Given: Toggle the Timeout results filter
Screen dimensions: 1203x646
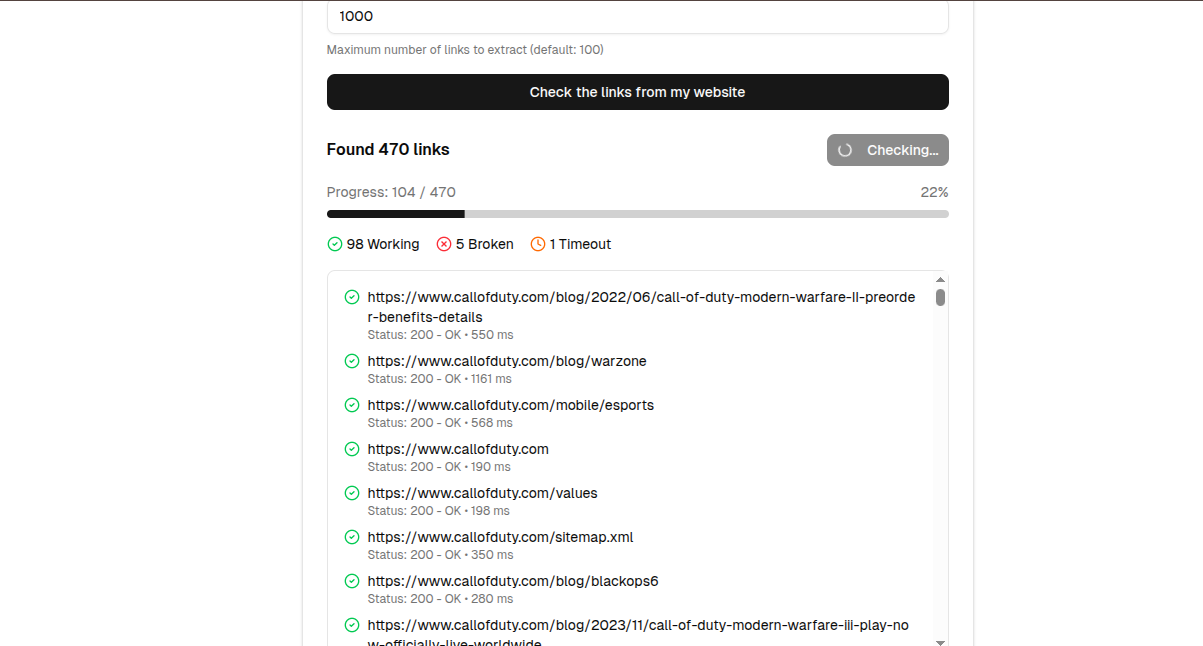Looking at the screenshot, I should [x=570, y=243].
